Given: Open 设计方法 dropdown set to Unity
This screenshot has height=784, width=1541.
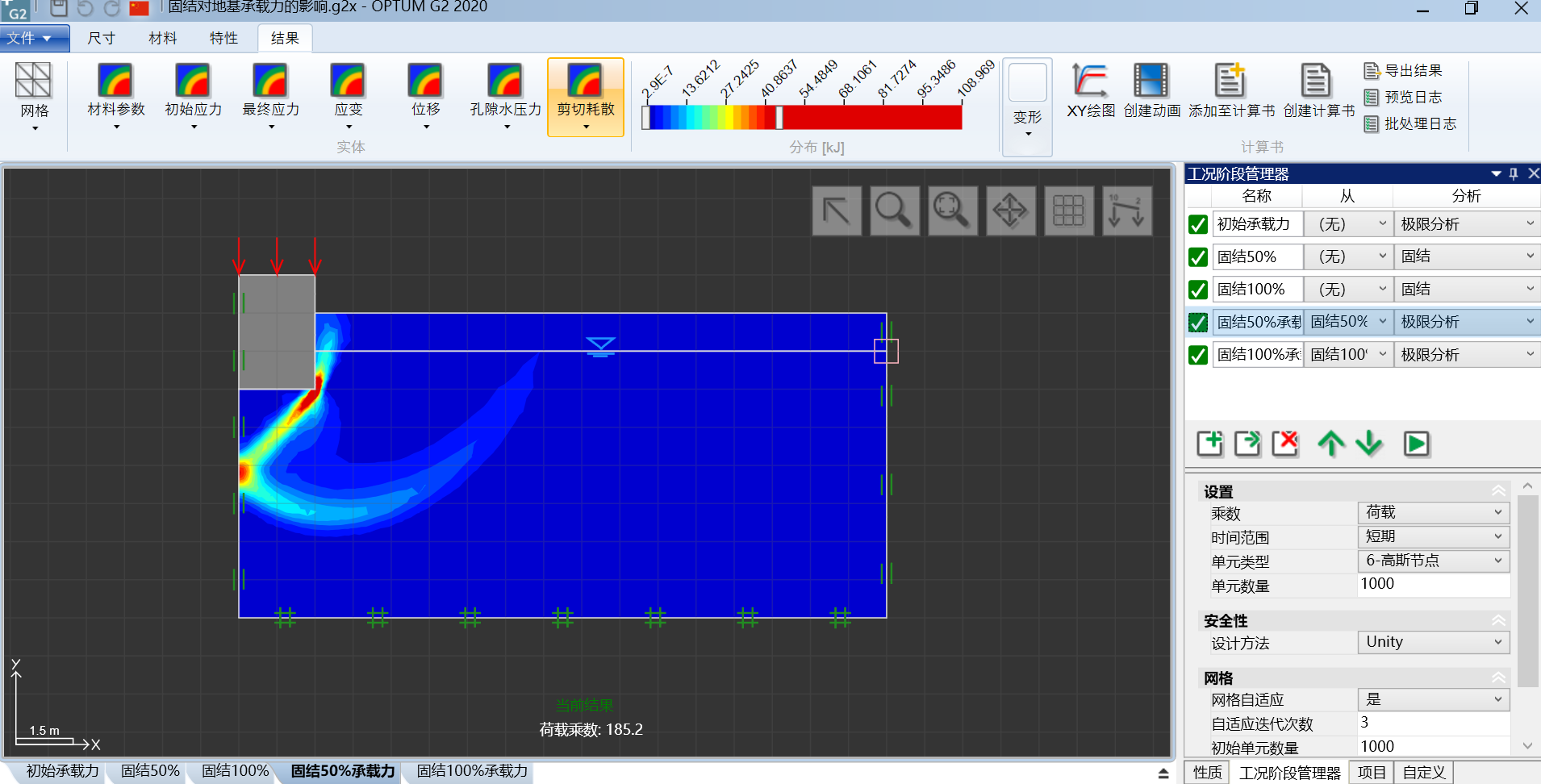Looking at the screenshot, I should [x=1434, y=642].
